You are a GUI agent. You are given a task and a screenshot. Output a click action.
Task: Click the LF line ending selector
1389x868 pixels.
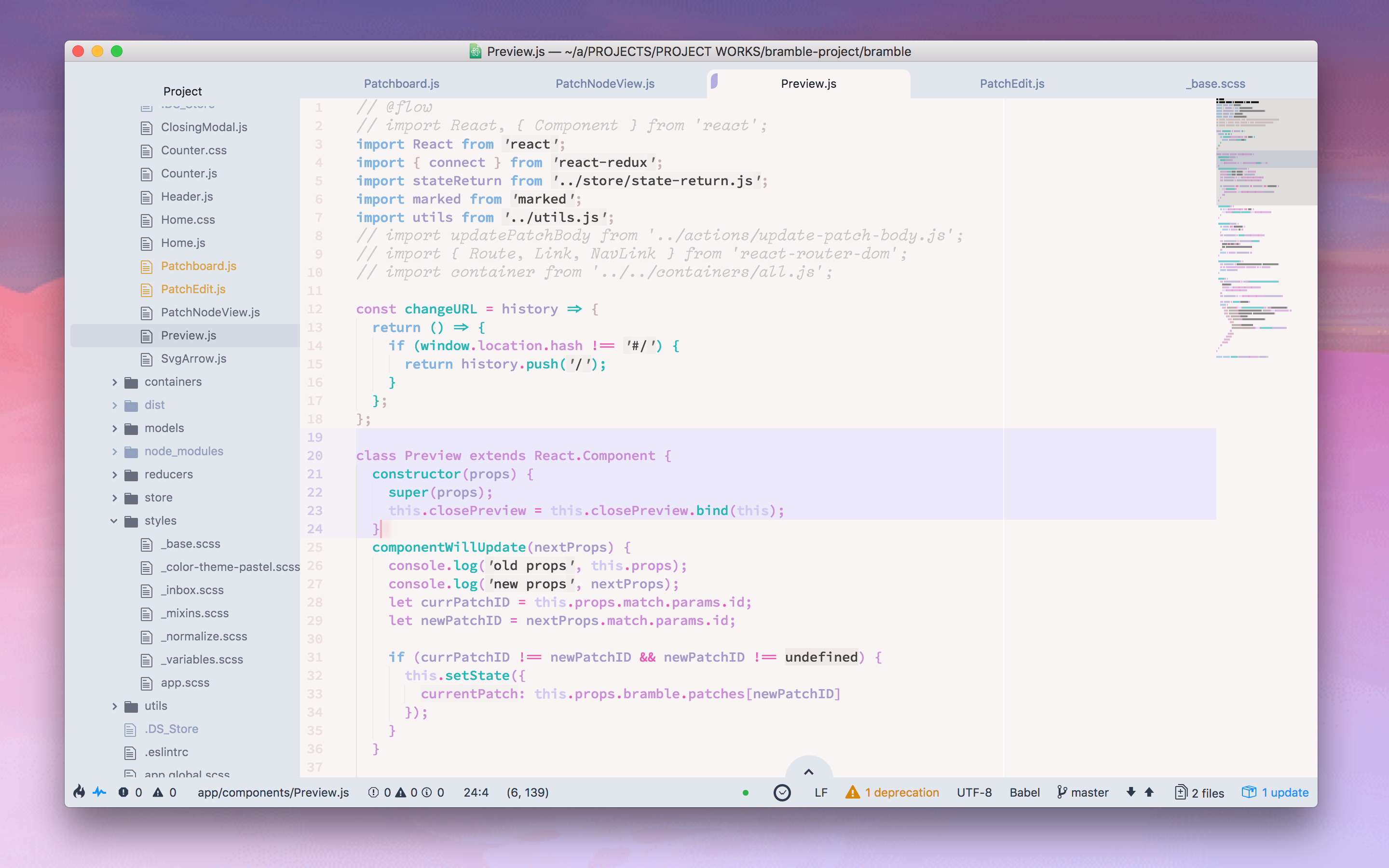pos(821,792)
